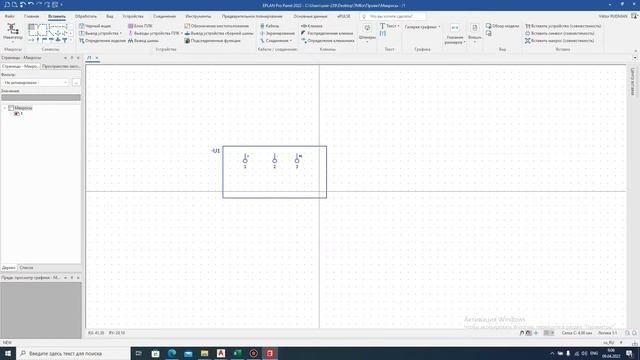
Task: Open File Explorer from the taskbar
Action: click(204, 353)
